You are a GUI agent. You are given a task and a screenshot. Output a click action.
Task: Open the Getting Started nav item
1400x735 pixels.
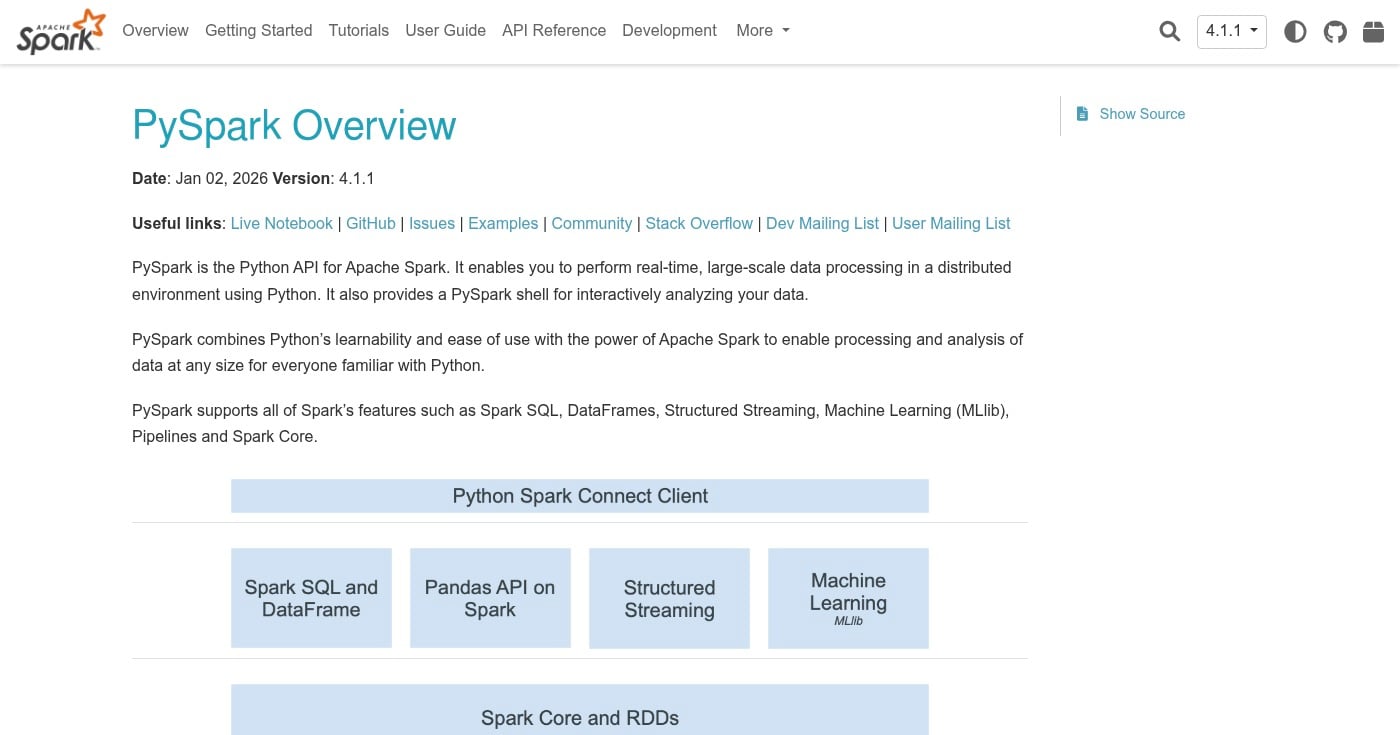(x=259, y=31)
